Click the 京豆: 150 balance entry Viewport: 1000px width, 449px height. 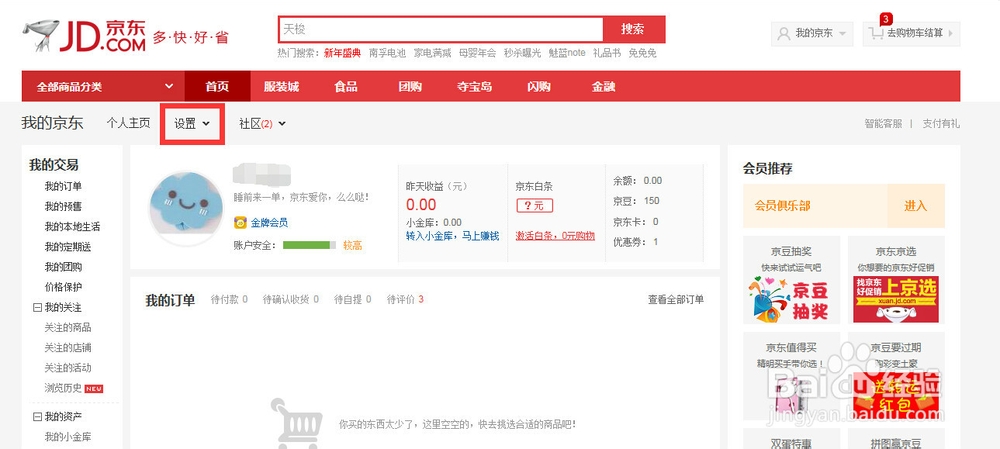636,201
